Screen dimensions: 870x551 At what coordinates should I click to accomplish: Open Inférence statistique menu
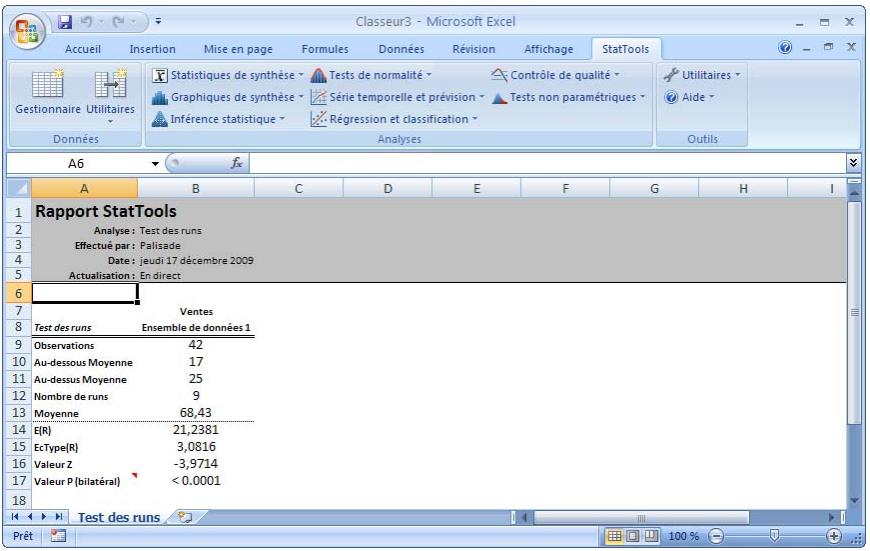[219, 119]
